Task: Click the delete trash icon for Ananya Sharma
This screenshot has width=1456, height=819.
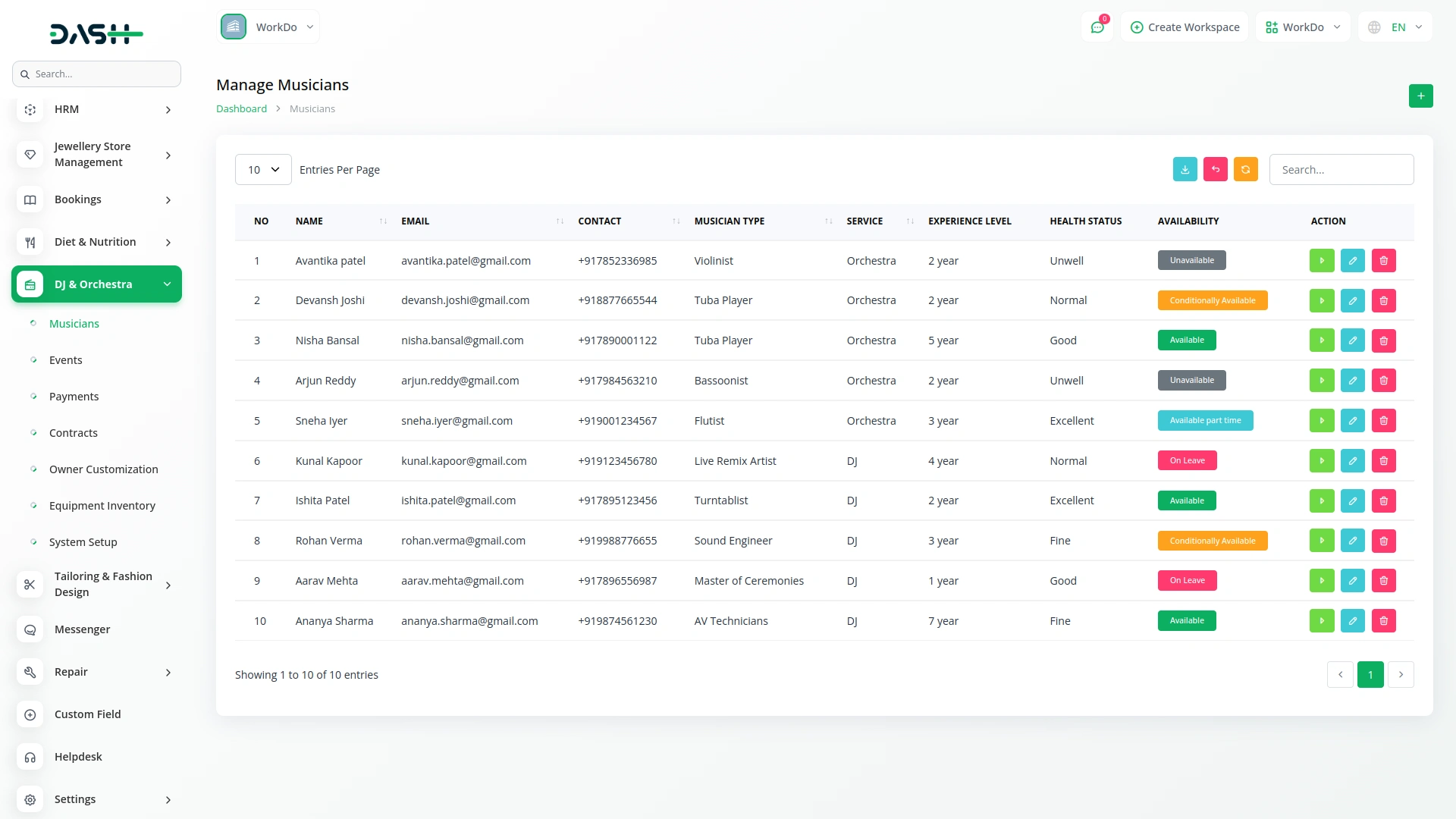Action: coord(1383,621)
